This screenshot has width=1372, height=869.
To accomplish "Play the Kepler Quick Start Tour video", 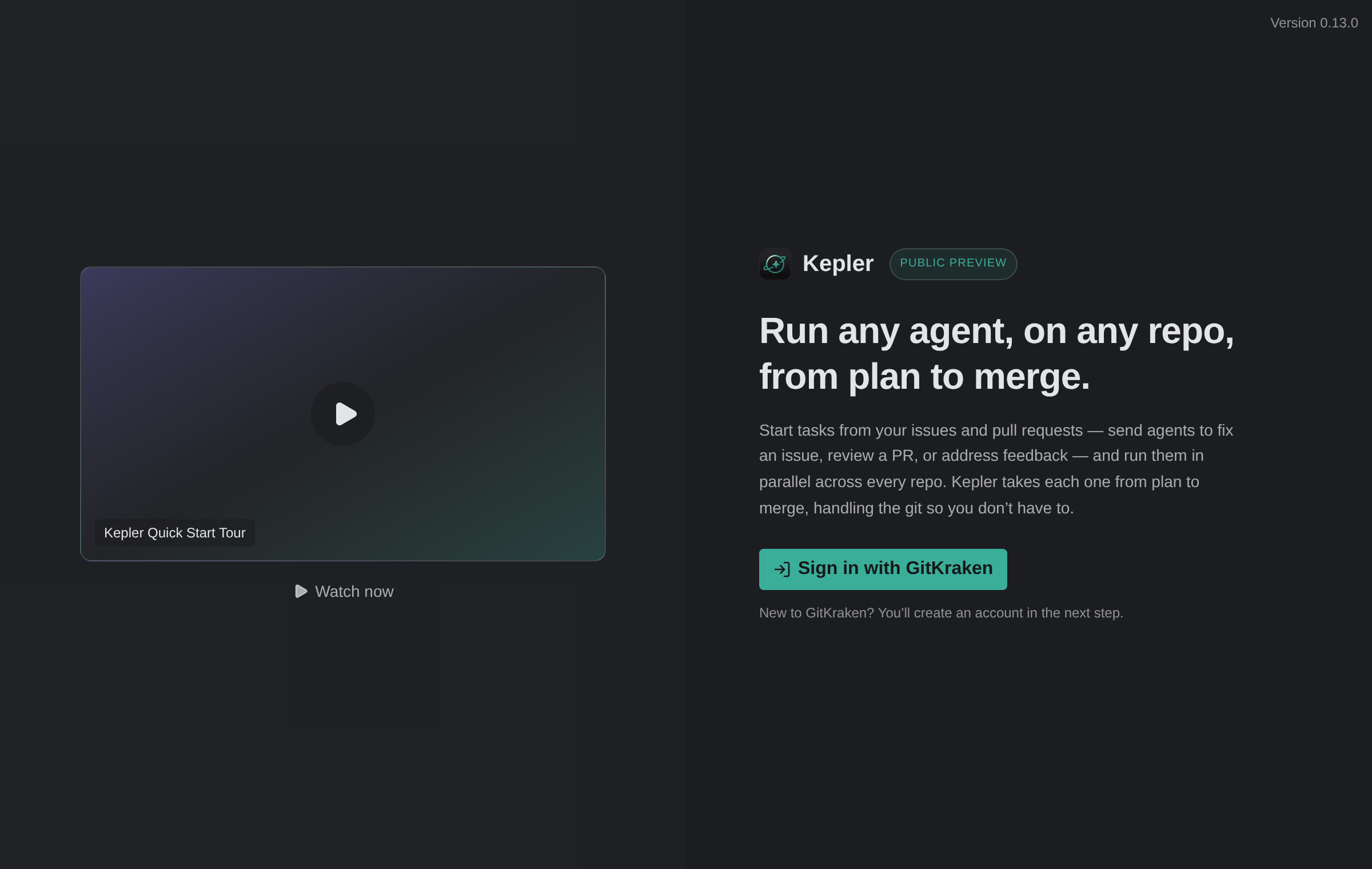I will 343,414.
